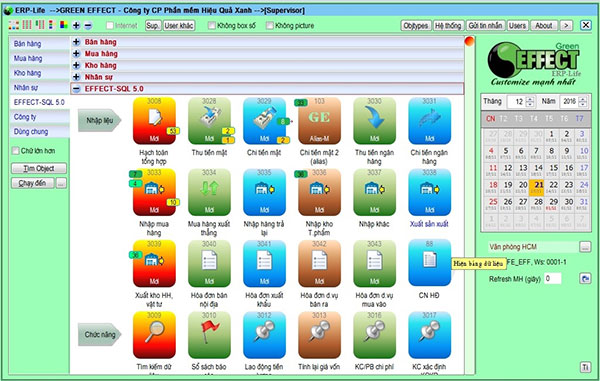Open Mua hàng xuất thẳng icon
This screenshot has height=381, width=600.
click(x=209, y=192)
